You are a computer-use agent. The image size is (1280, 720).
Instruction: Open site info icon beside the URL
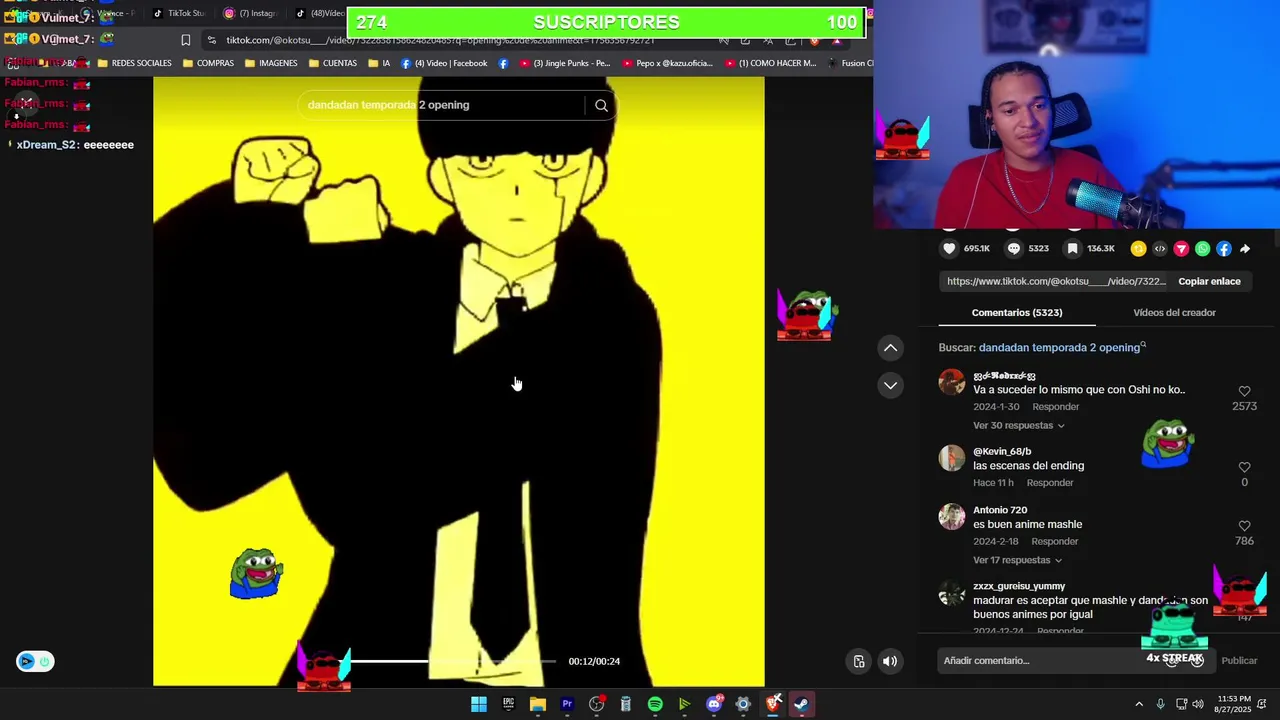(x=211, y=40)
